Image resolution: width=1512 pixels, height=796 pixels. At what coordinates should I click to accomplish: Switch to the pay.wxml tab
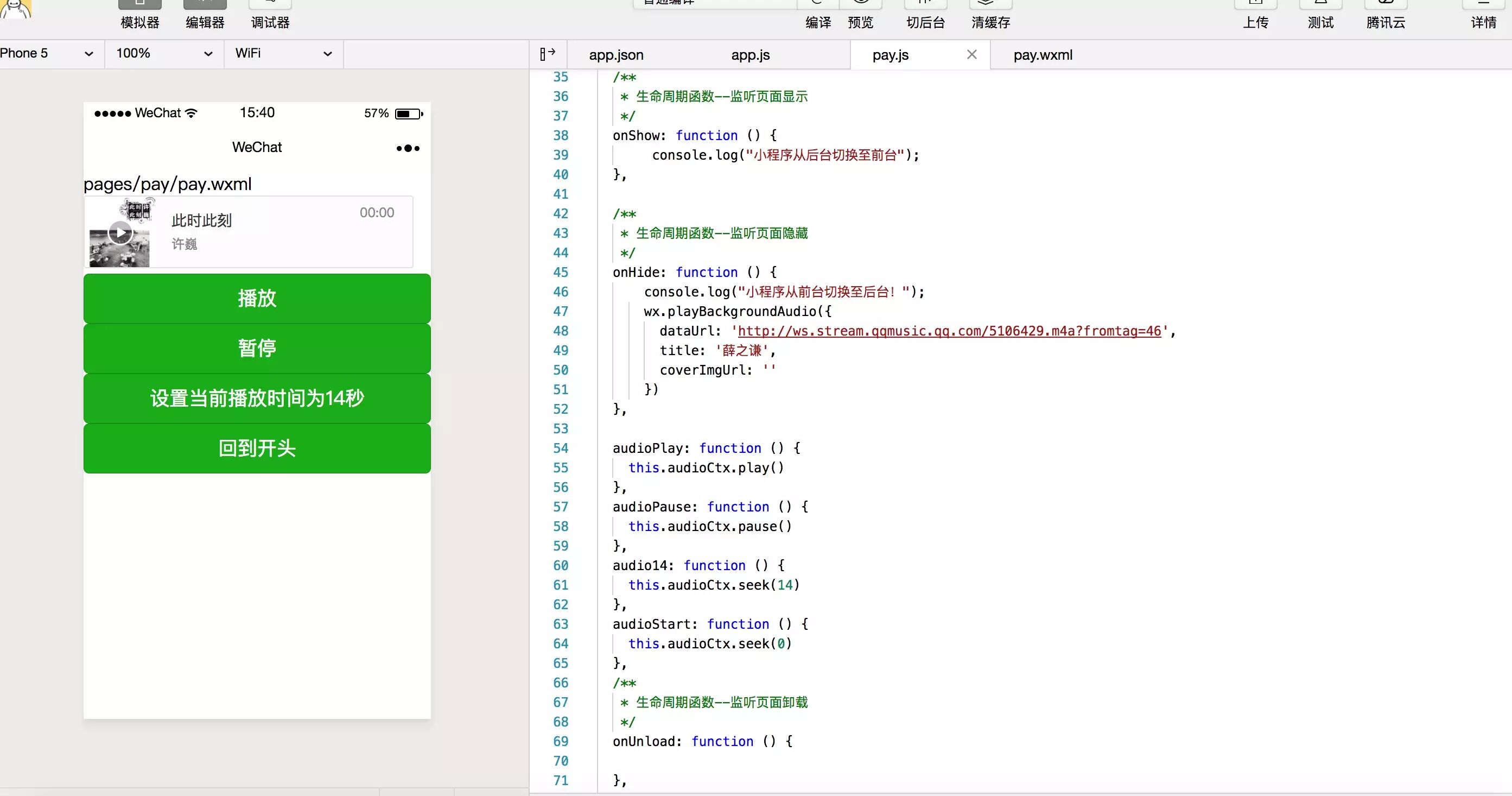click(1043, 55)
